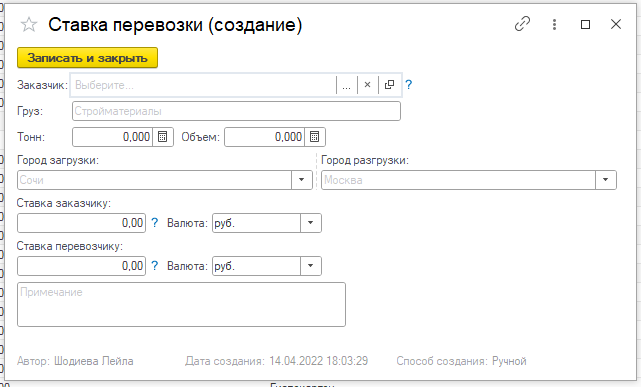Show help hint for Ставка перевозчику
Screen dimensions: 641x387
pos(155,266)
